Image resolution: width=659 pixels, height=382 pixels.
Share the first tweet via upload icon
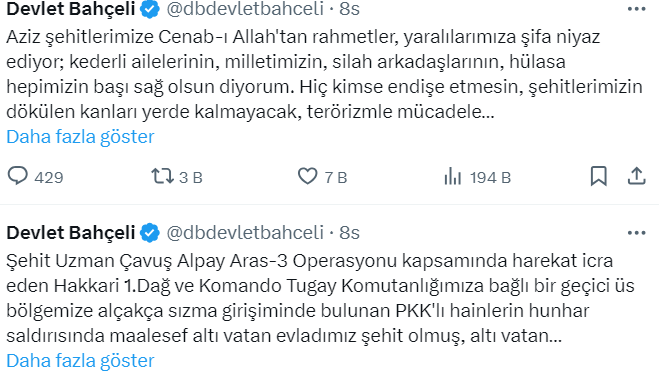tap(637, 176)
